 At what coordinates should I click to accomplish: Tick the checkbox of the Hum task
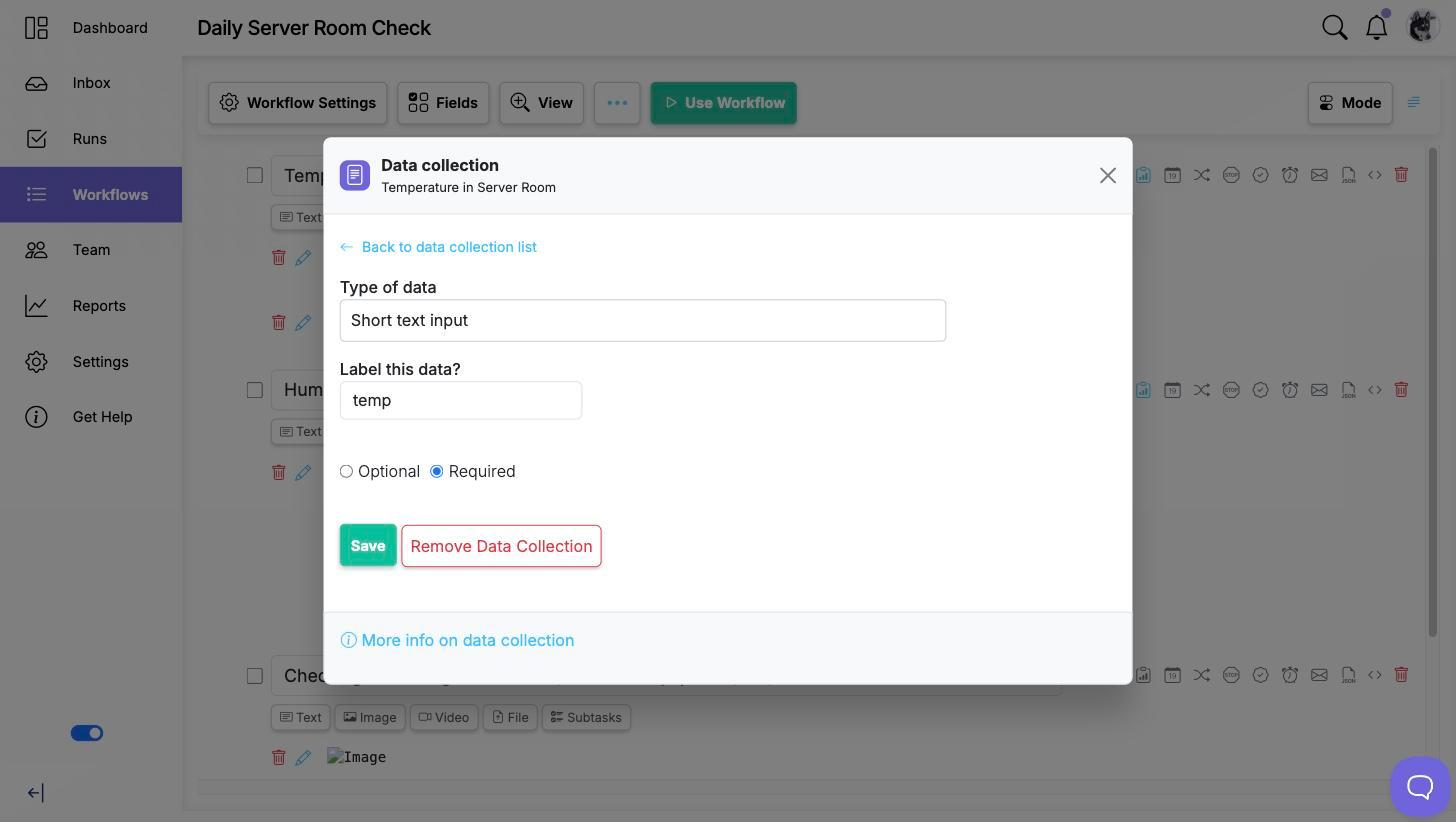pyautogui.click(x=255, y=390)
